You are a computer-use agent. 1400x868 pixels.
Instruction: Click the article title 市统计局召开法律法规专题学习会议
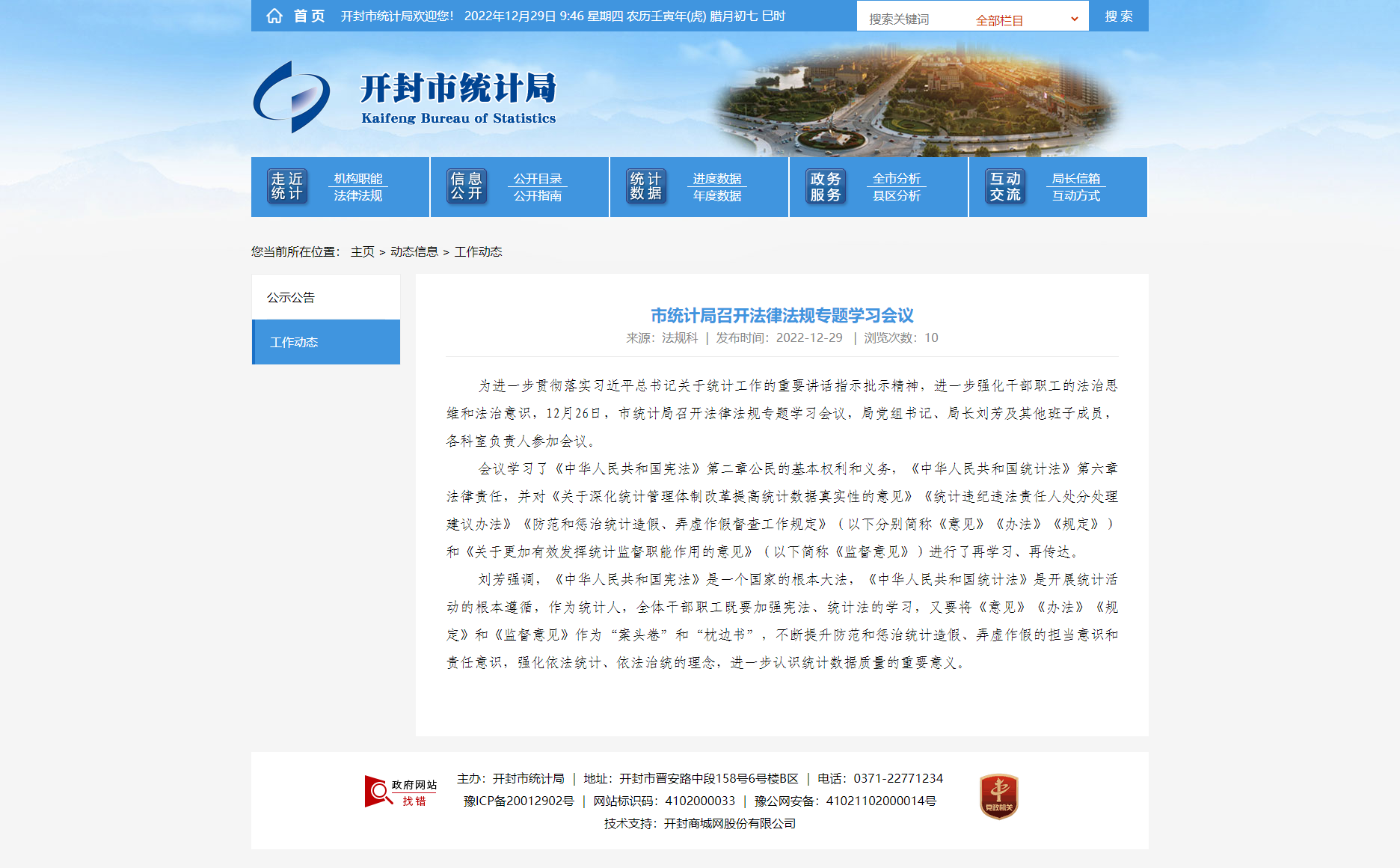pos(782,315)
